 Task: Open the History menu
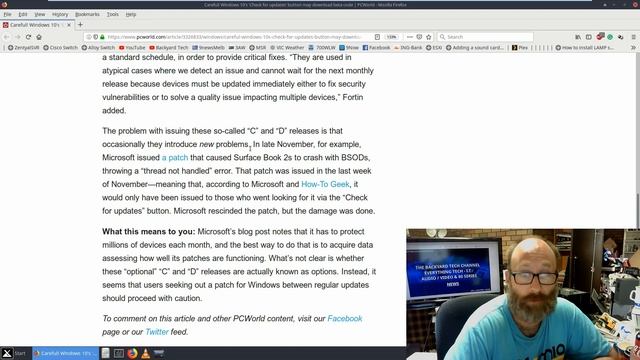point(60,14)
